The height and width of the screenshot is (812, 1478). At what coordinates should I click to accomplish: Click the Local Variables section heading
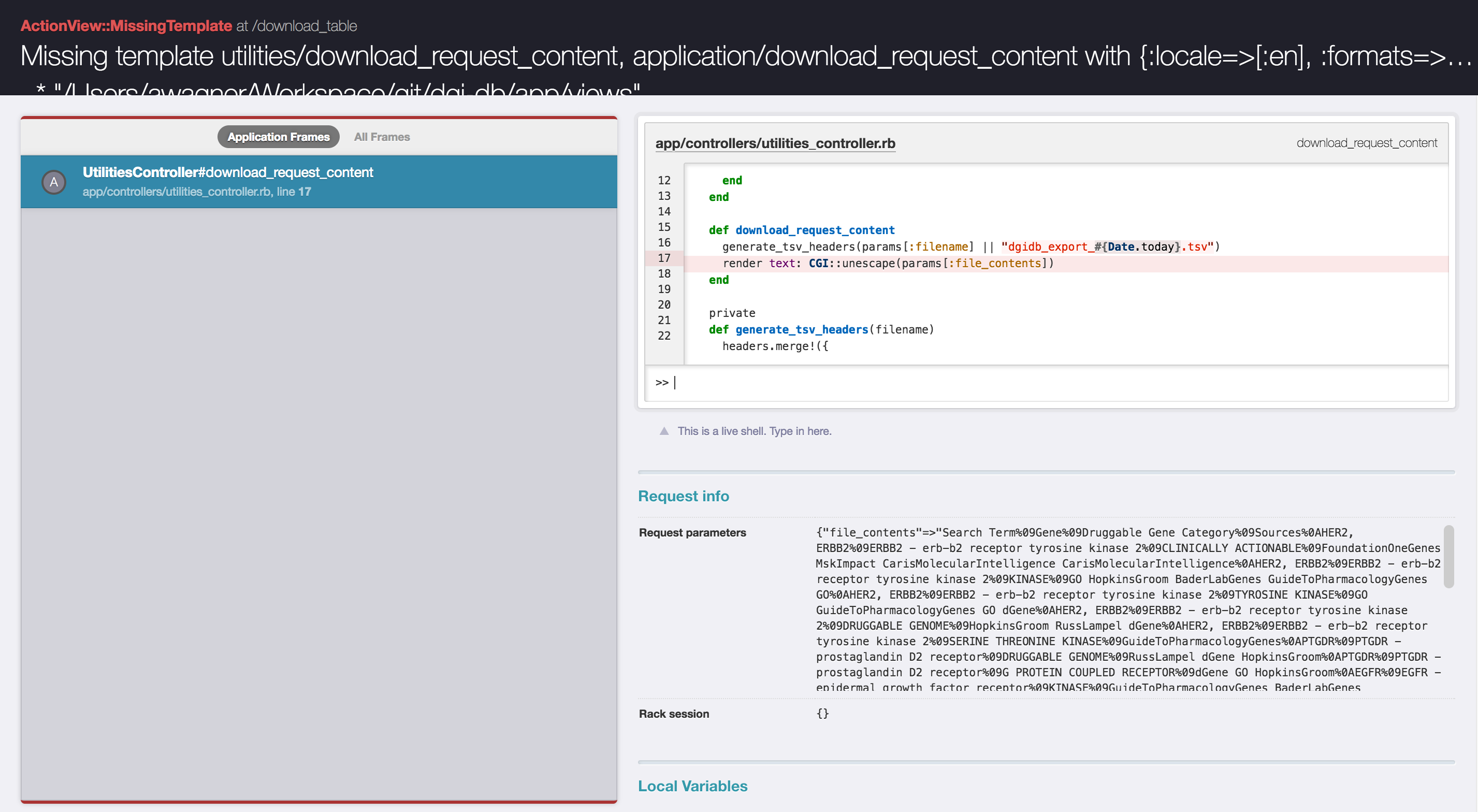click(692, 786)
